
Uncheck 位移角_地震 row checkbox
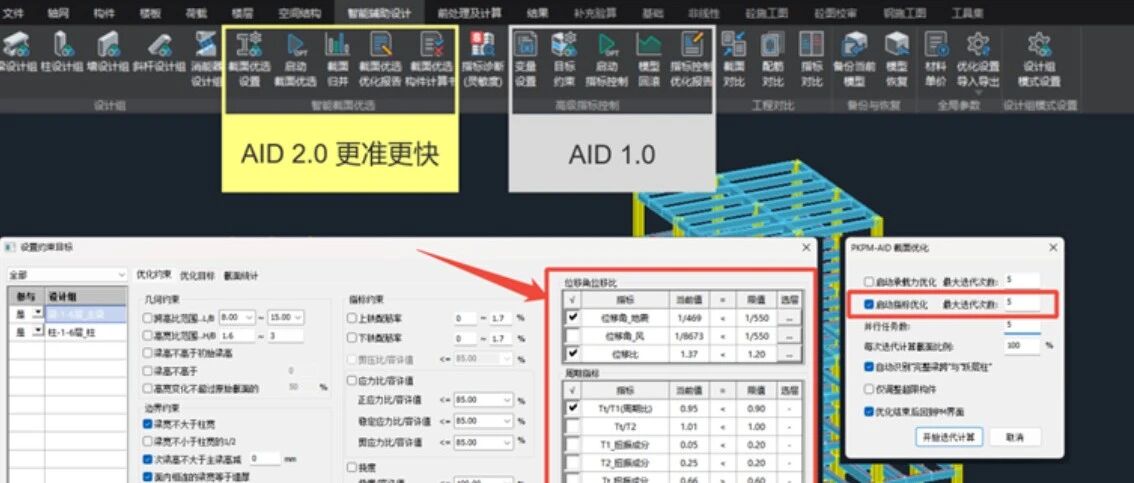(573, 317)
